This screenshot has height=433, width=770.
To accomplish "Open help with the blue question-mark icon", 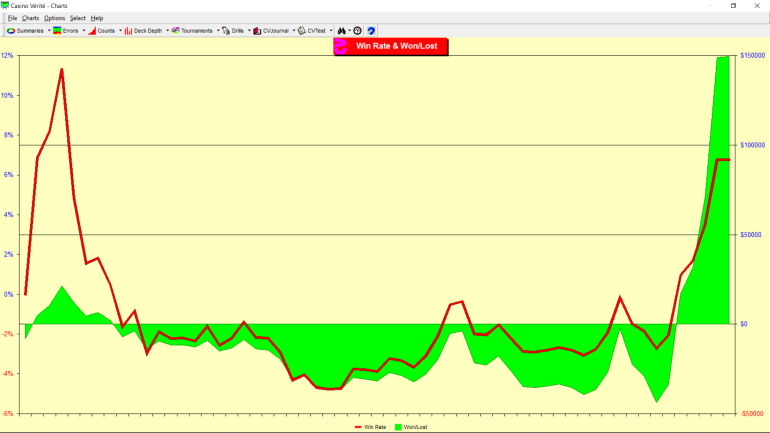I will [x=371, y=31].
